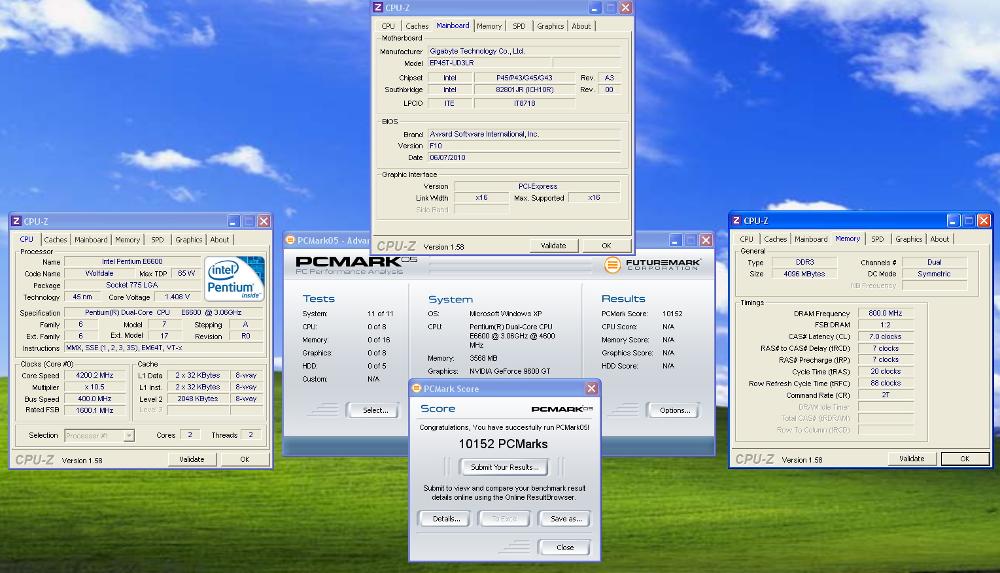This screenshot has height=573, width=1000.
Task: Click the Multiplier x 10.5 field
Action: [x=94, y=387]
